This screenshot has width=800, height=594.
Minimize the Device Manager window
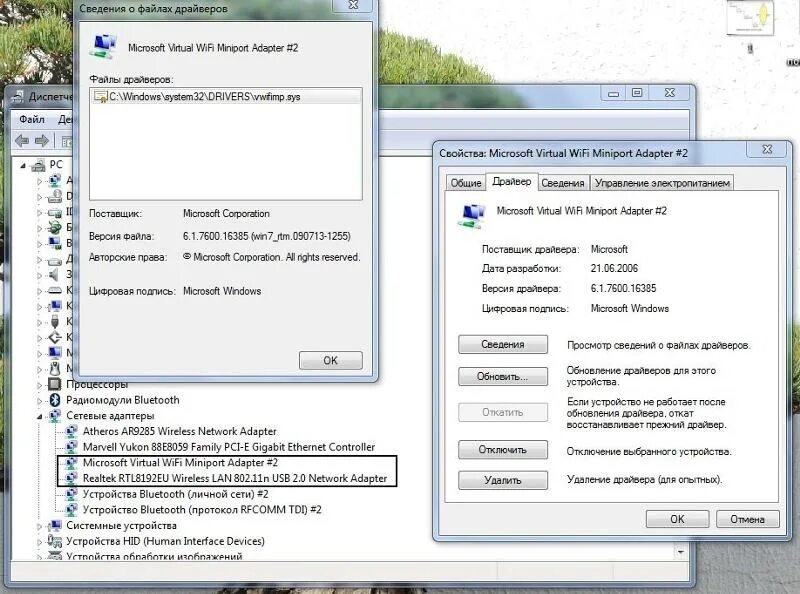(x=614, y=93)
